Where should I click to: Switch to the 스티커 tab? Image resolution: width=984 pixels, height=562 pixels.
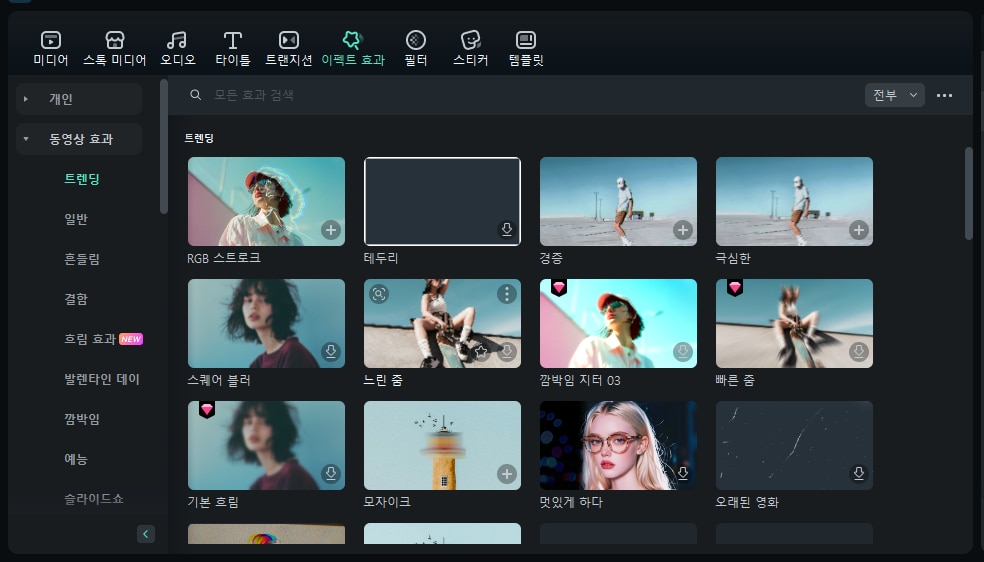click(x=471, y=48)
